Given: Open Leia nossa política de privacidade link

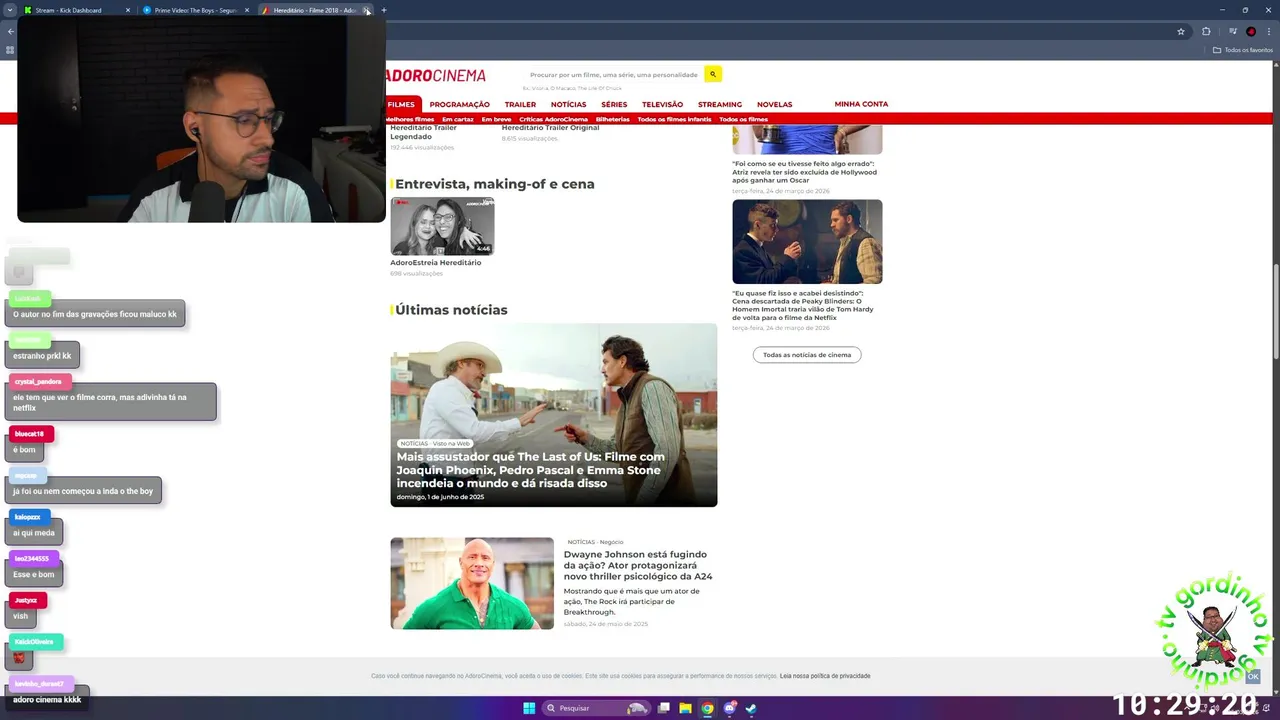Looking at the screenshot, I should tap(825, 676).
